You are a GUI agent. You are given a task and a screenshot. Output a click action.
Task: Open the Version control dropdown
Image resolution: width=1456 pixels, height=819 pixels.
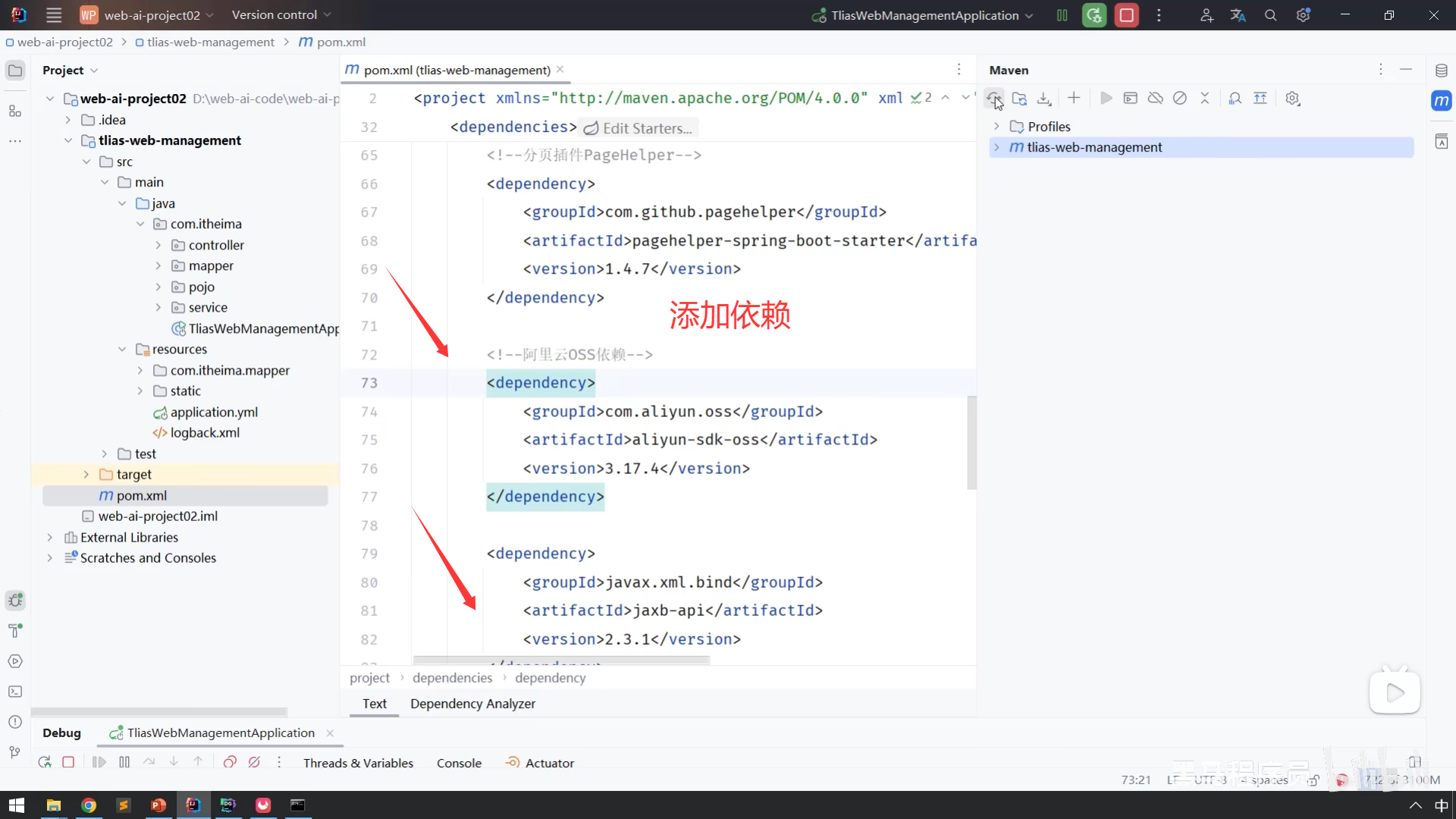tap(281, 15)
